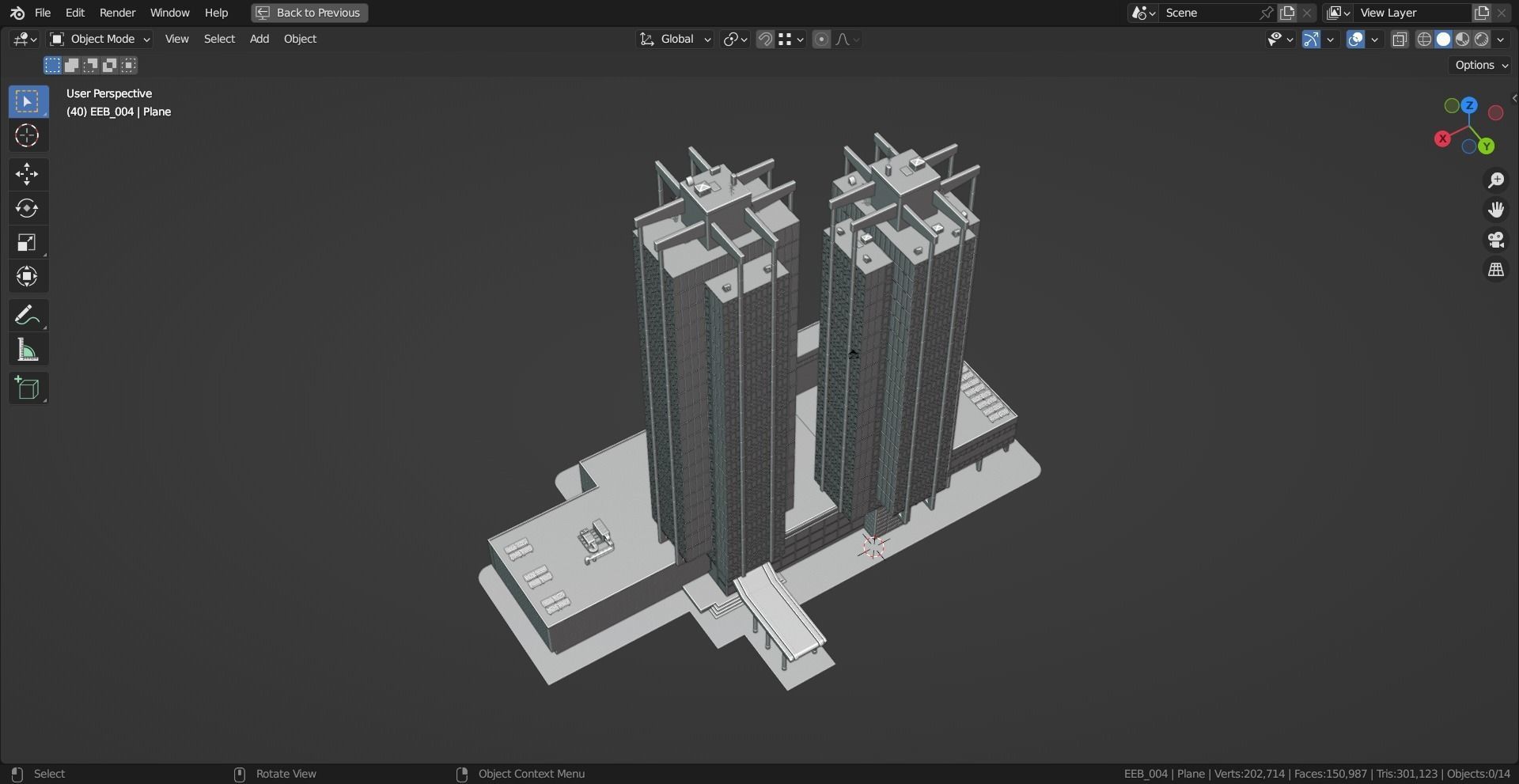
Task: Open Global transform orientation dropdown
Action: point(675,39)
